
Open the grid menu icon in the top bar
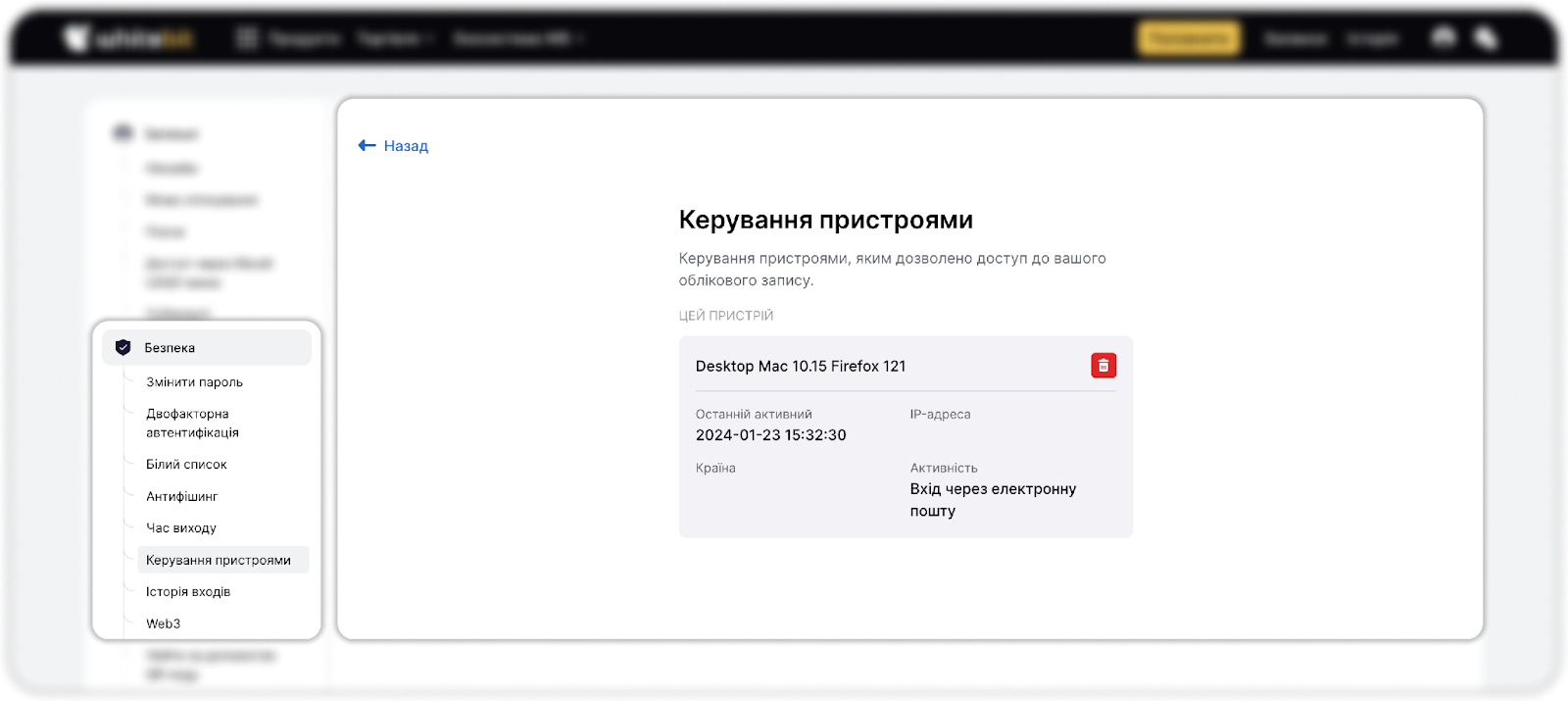pyautogui.click(x=247, y=39)
